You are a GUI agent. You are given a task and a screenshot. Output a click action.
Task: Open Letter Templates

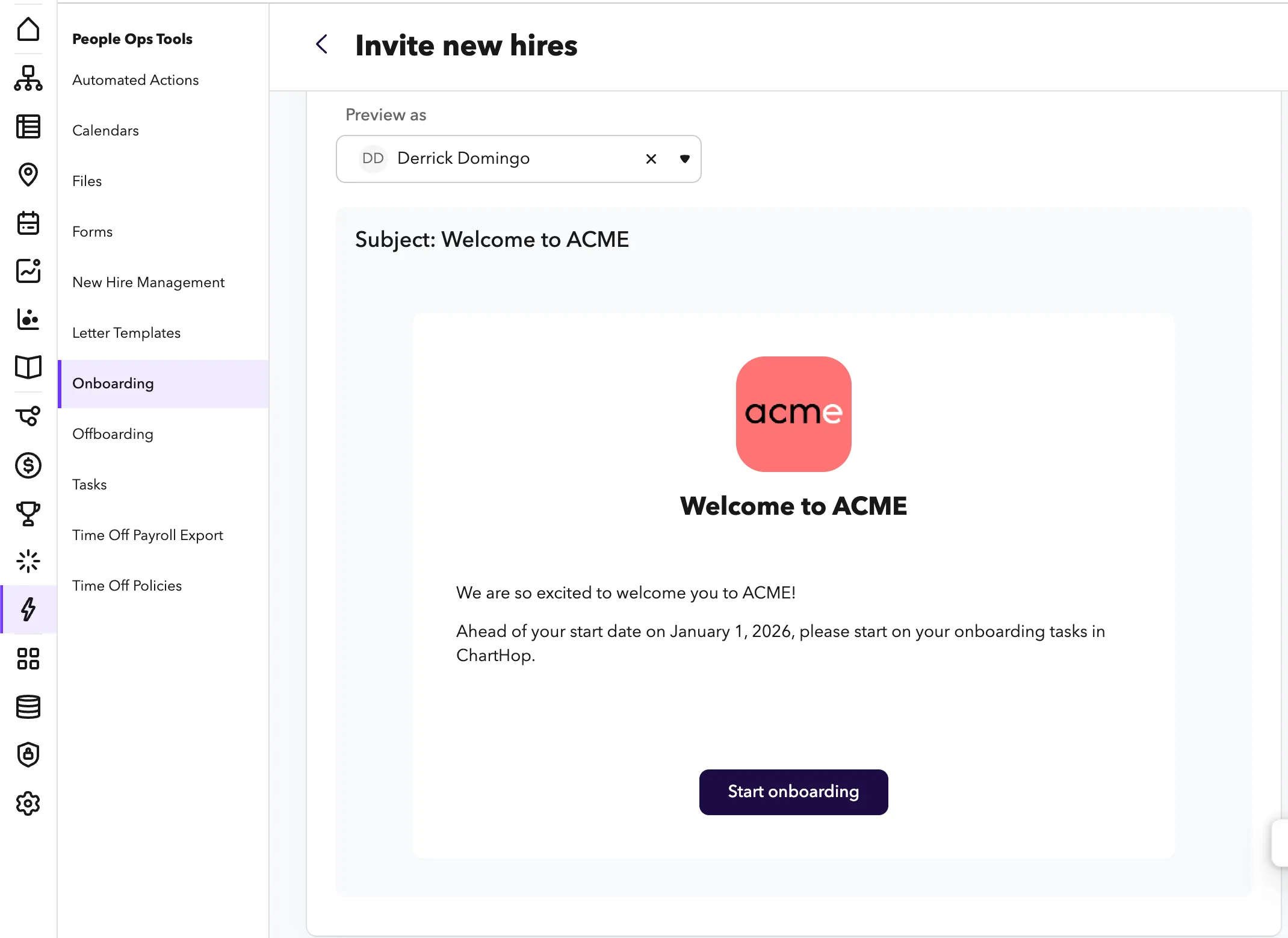(x=126, y=333)
